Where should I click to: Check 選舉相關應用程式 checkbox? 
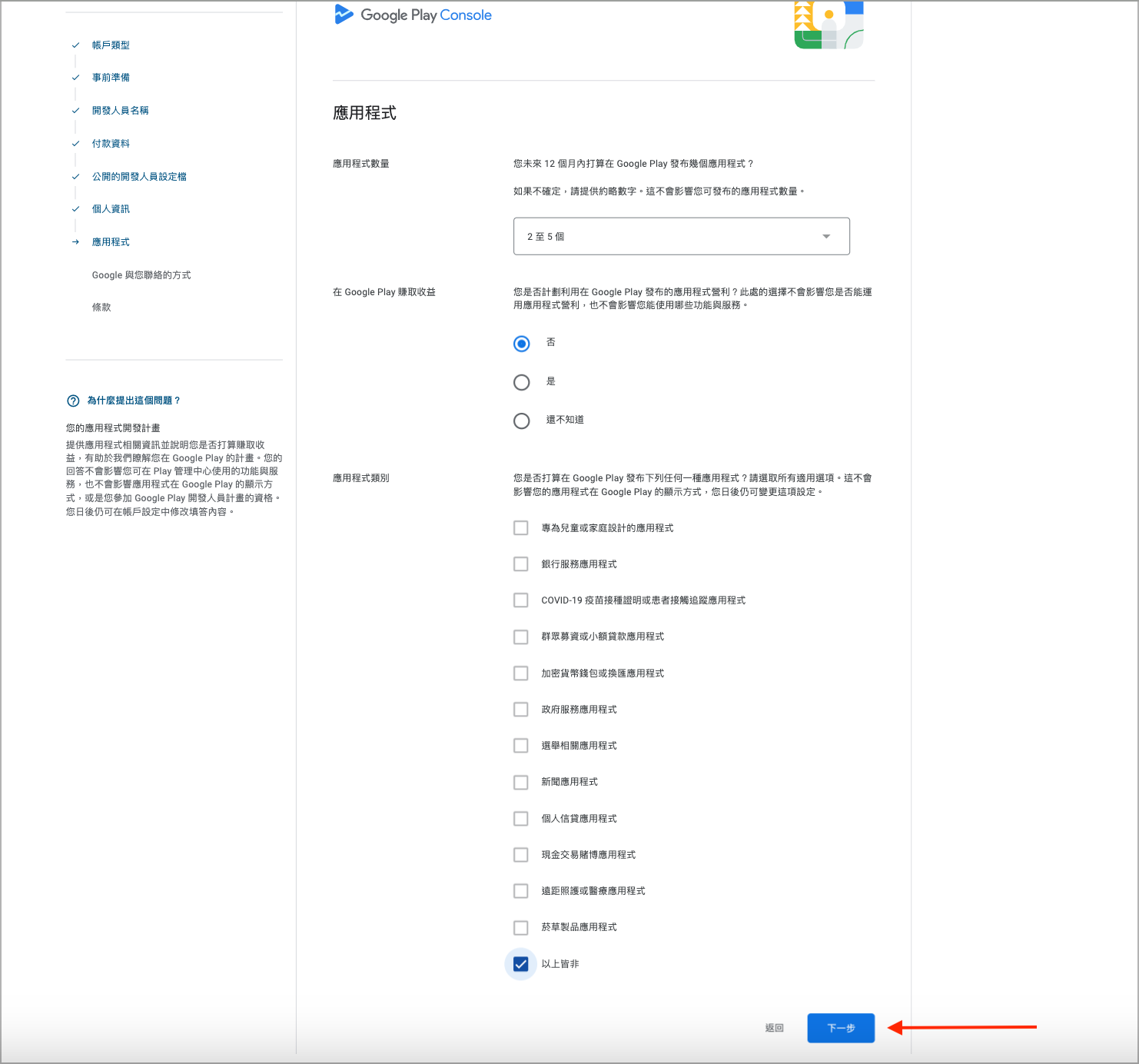pyautogui.click(x=521, y=746)
